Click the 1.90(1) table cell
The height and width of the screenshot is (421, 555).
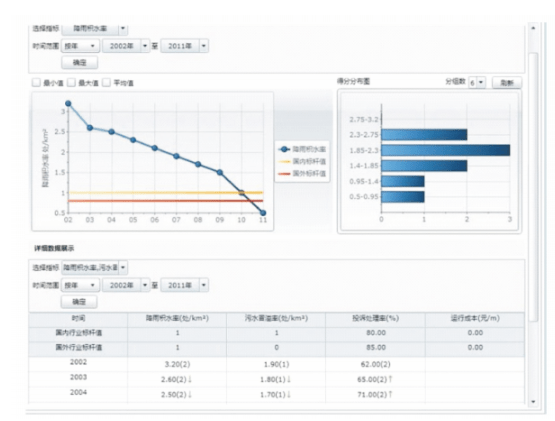coord(276,364)
